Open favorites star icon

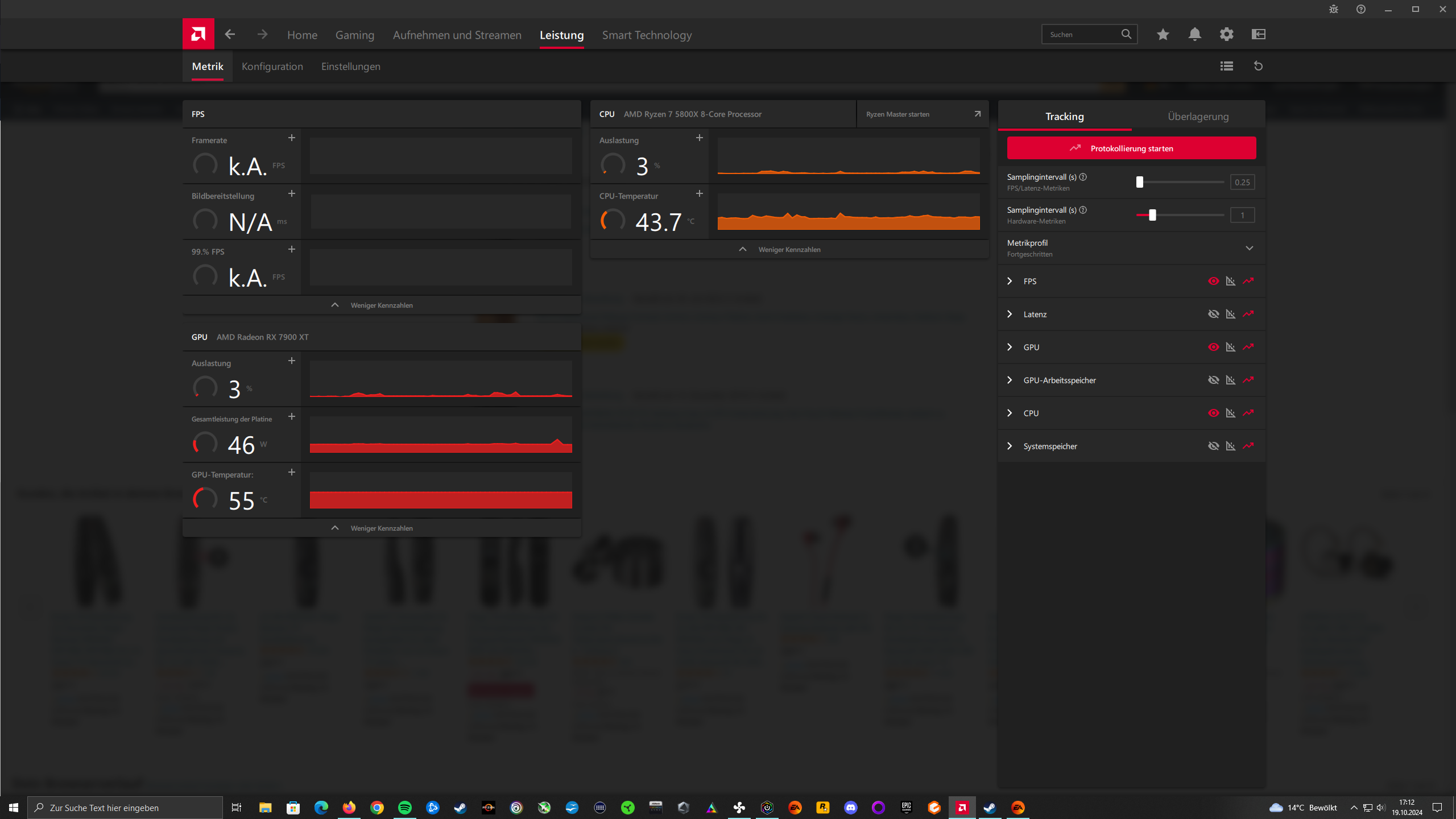tap(1163, 34)
